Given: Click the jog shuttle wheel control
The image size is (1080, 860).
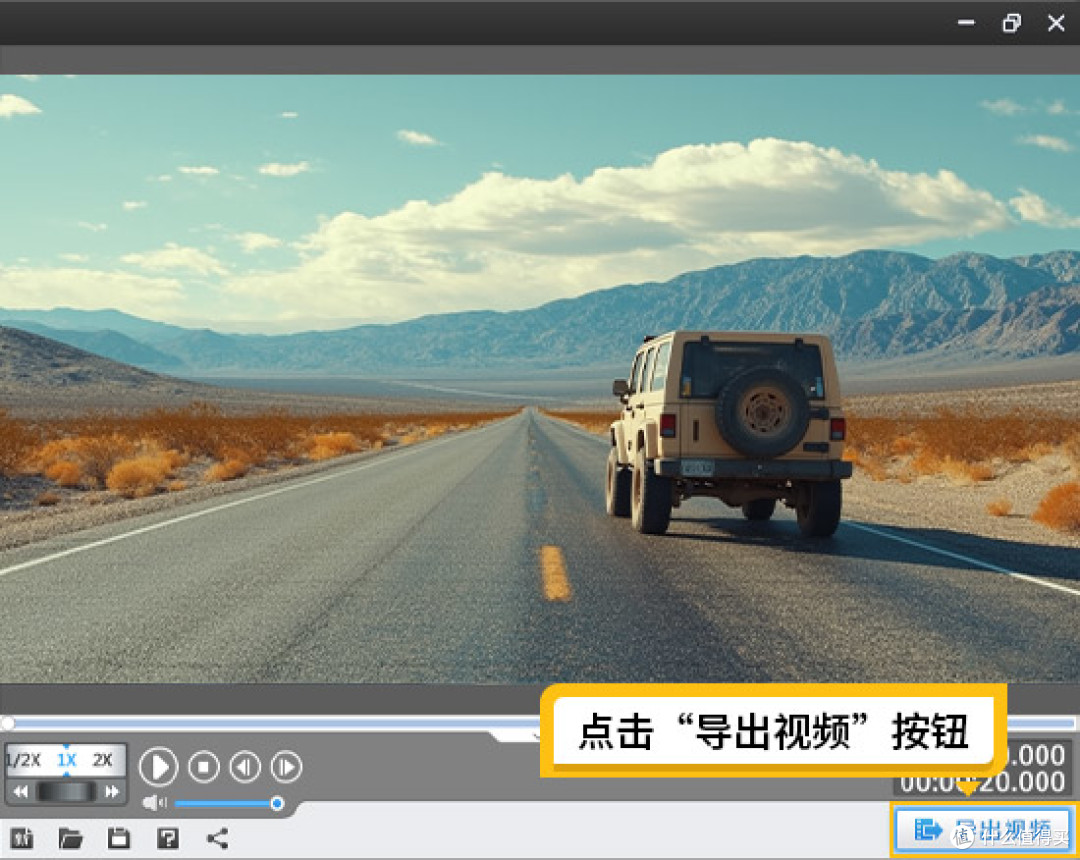Looking at the screenshot, I should click(66, 792).
